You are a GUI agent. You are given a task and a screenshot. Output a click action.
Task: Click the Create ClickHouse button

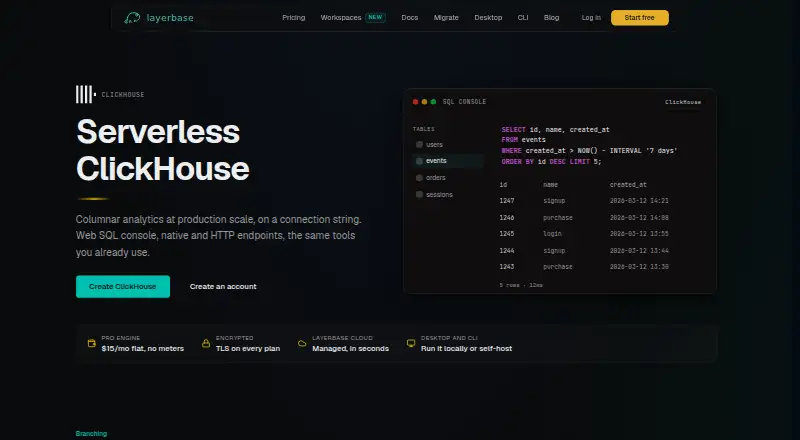point(123,286)
